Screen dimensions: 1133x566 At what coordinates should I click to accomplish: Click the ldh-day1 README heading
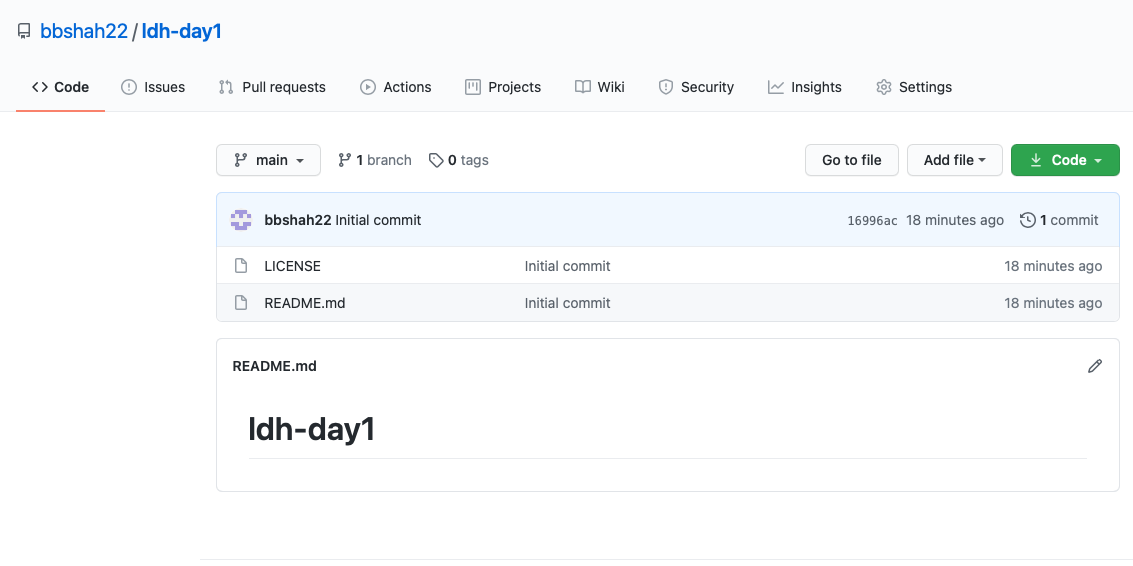click(x=311, y=429)
